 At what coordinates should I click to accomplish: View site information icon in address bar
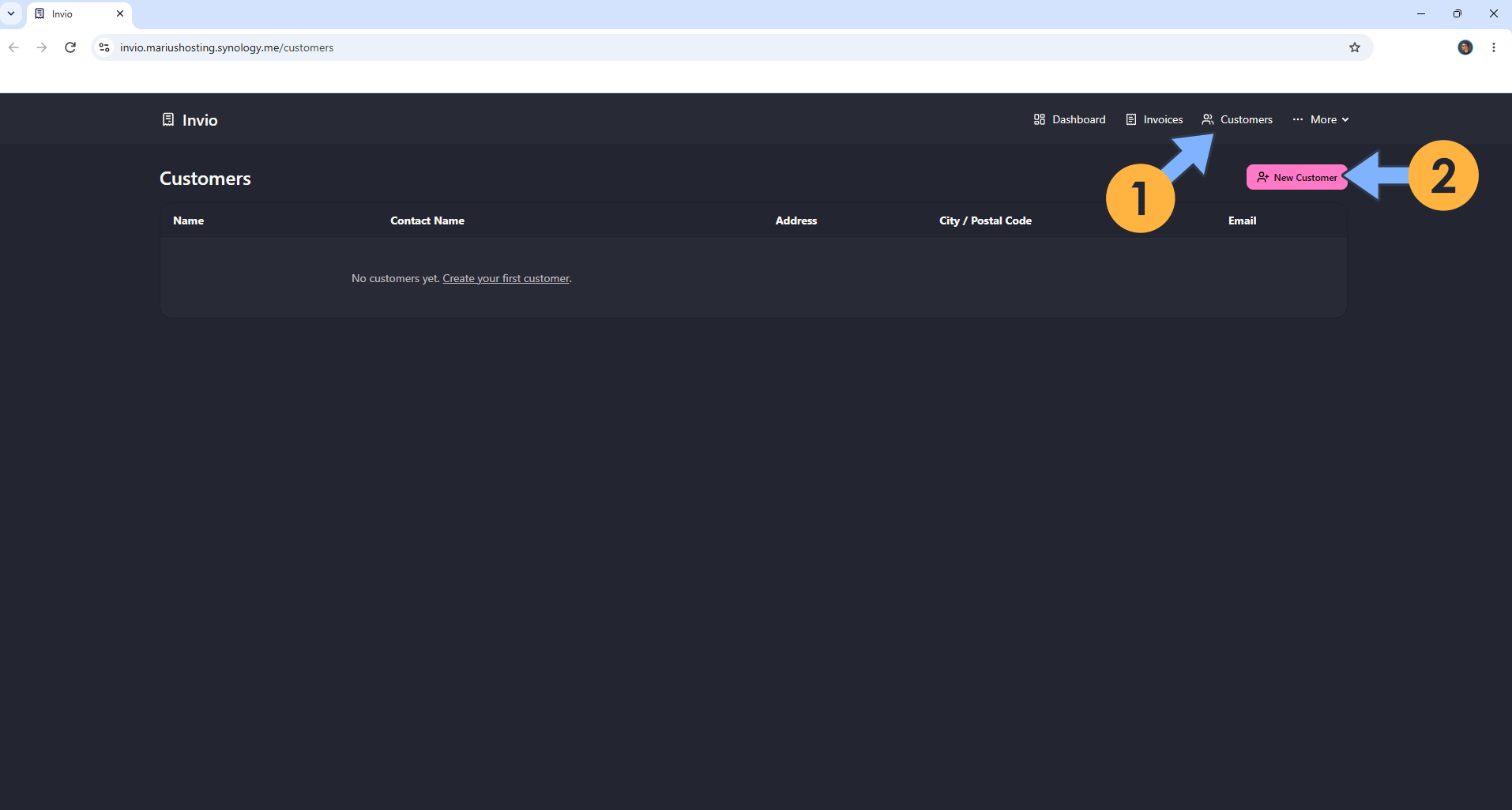click(104, 47)
